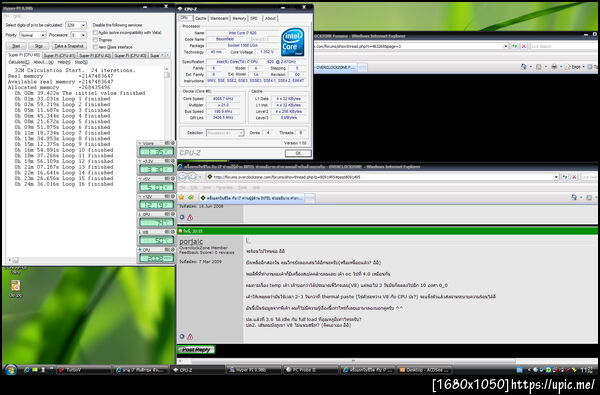Image resolution: width=600 pixels, height=395 pixels.
Task: Click the +3.3V voltage monitor readout
Action: 156,170
